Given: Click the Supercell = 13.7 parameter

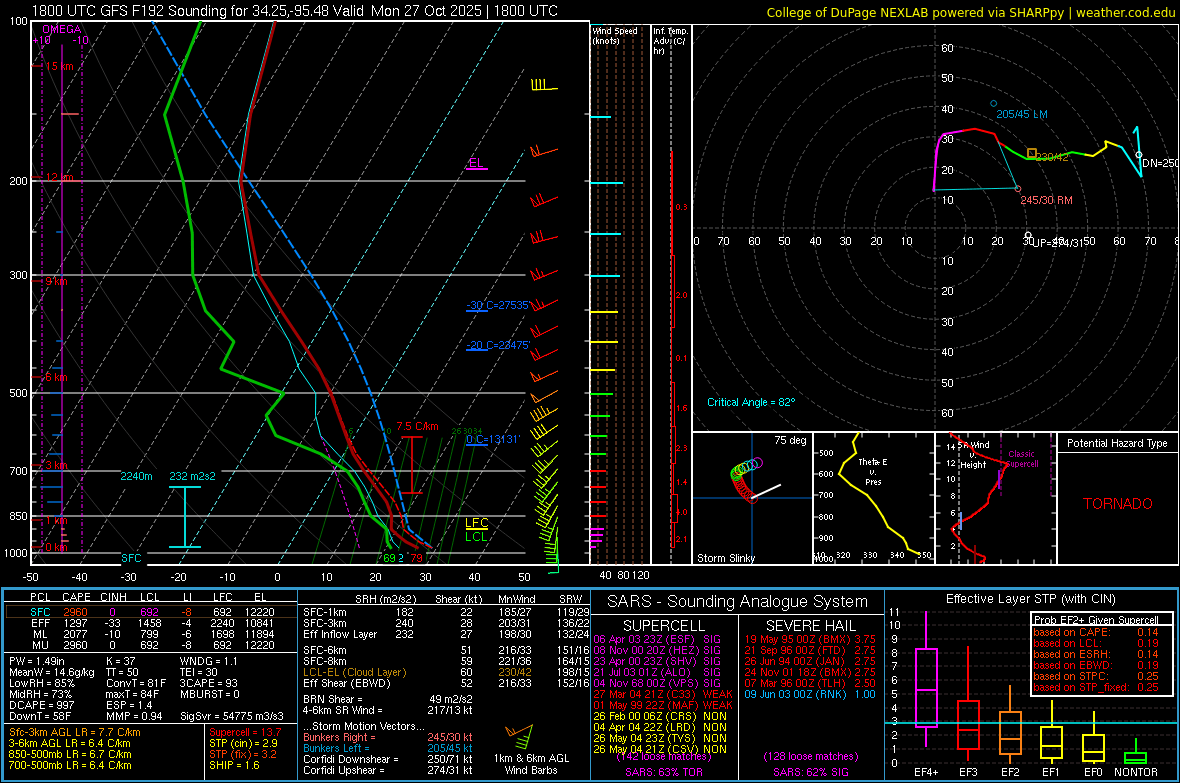Looking at the screenshot, I should pyautogui.click(x=245, y=733).
